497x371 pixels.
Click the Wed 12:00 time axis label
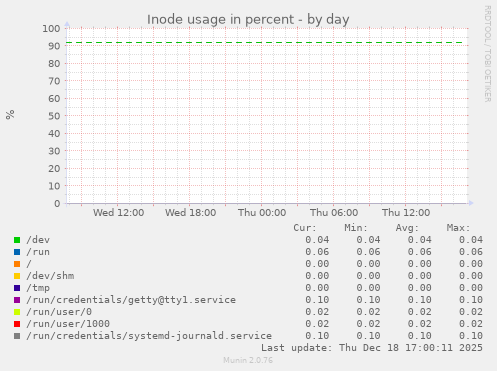pos(118,213)
